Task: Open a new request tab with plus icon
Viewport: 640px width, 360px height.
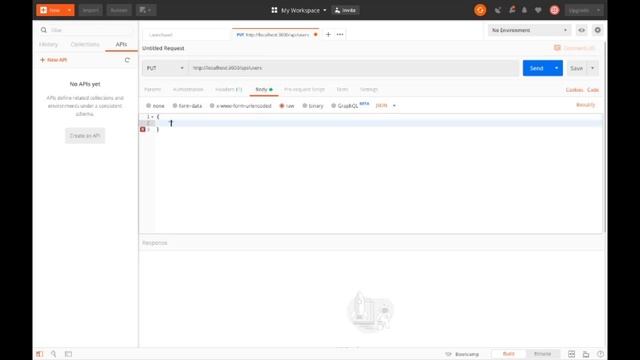Action: (328, 35)
